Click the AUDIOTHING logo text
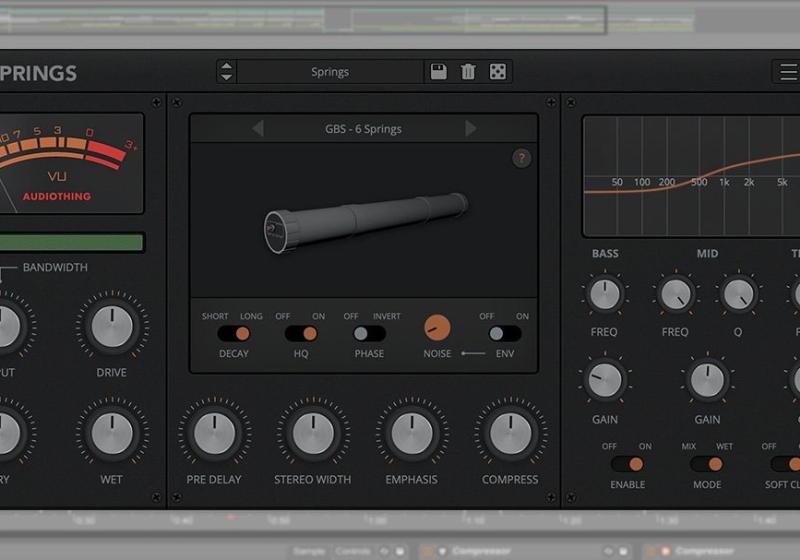This screenshot has width=800, height=560. pyautogui.click(x=57, y=196)
